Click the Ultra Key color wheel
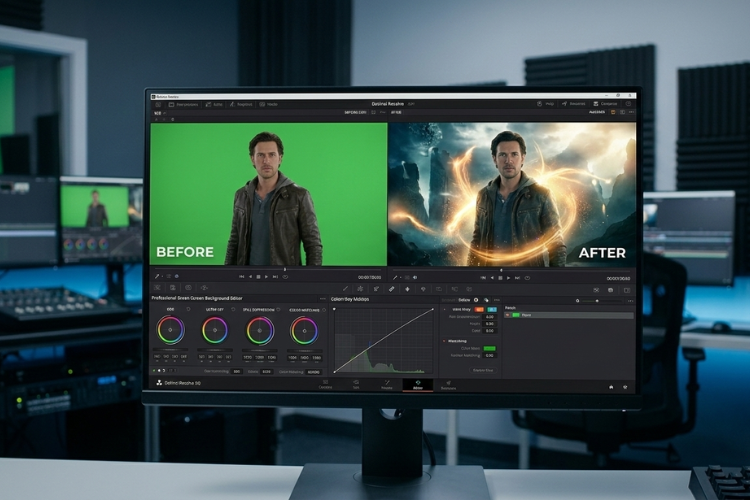750x500 pixels. [x=215, y=330]
